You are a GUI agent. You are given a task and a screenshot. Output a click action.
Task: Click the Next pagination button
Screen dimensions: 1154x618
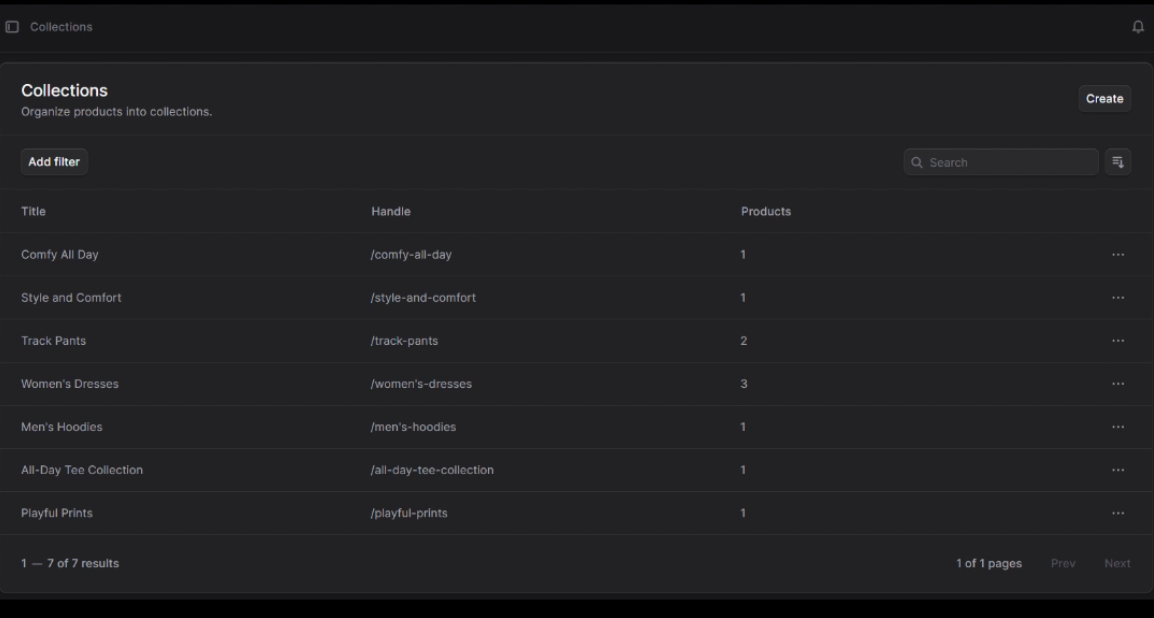1118,563
